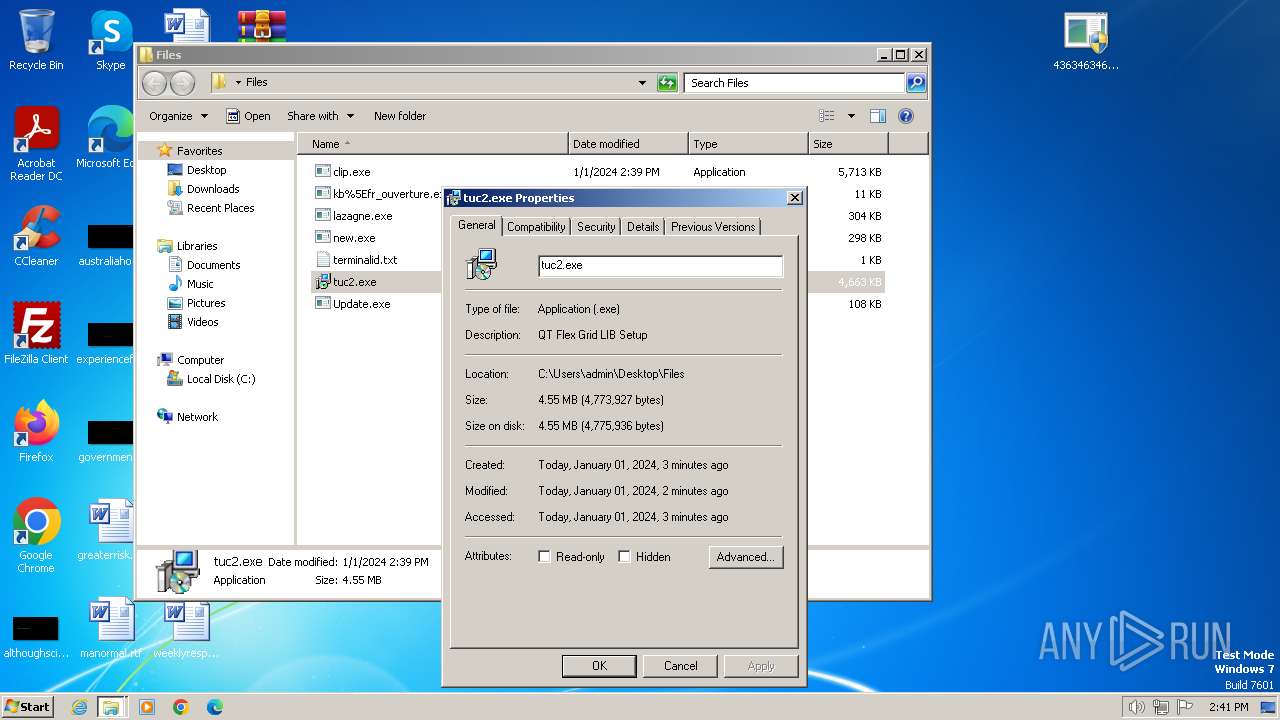The image size is (1280, 720).
Task: Open the Start menu
Action: tap(28, 707)
